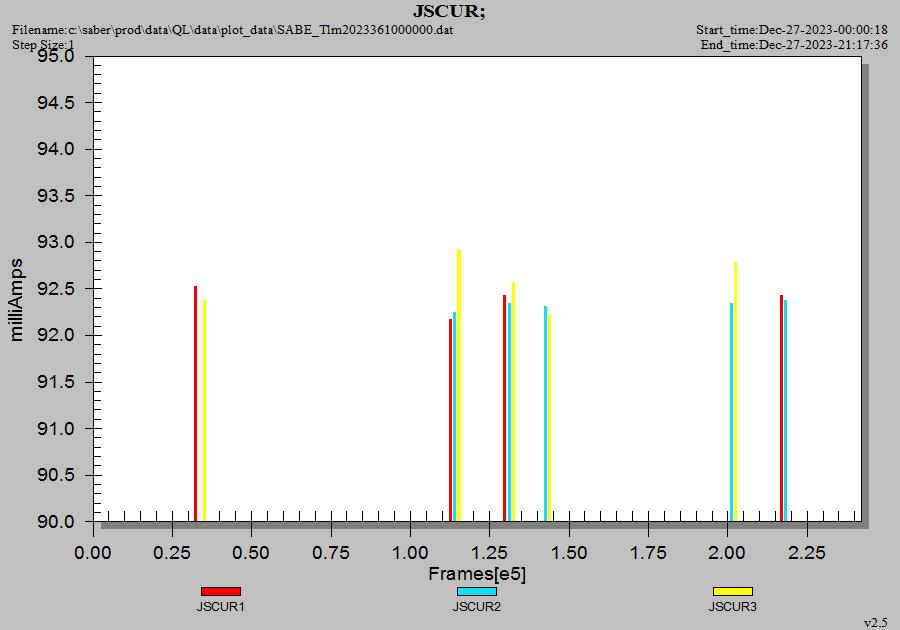Screen dimensions: 900x630
Task: Click the cyan bar just past 2.00
Action: (731, 412)
